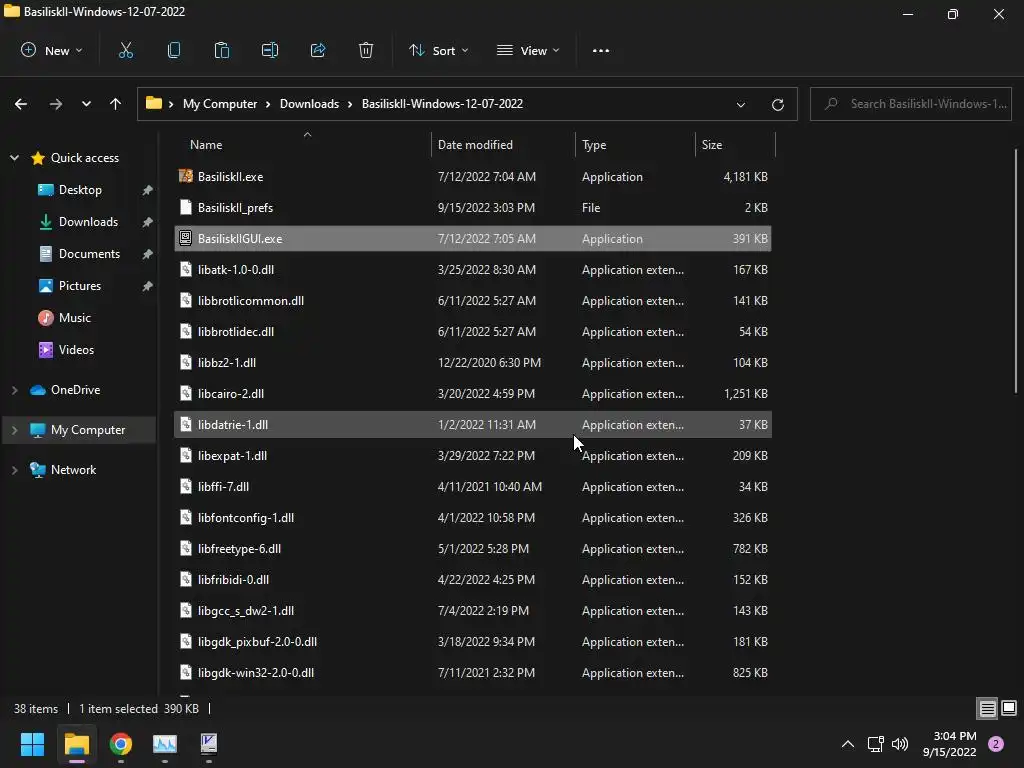
Task: Select Music in the sidebar
Action: 74,317
